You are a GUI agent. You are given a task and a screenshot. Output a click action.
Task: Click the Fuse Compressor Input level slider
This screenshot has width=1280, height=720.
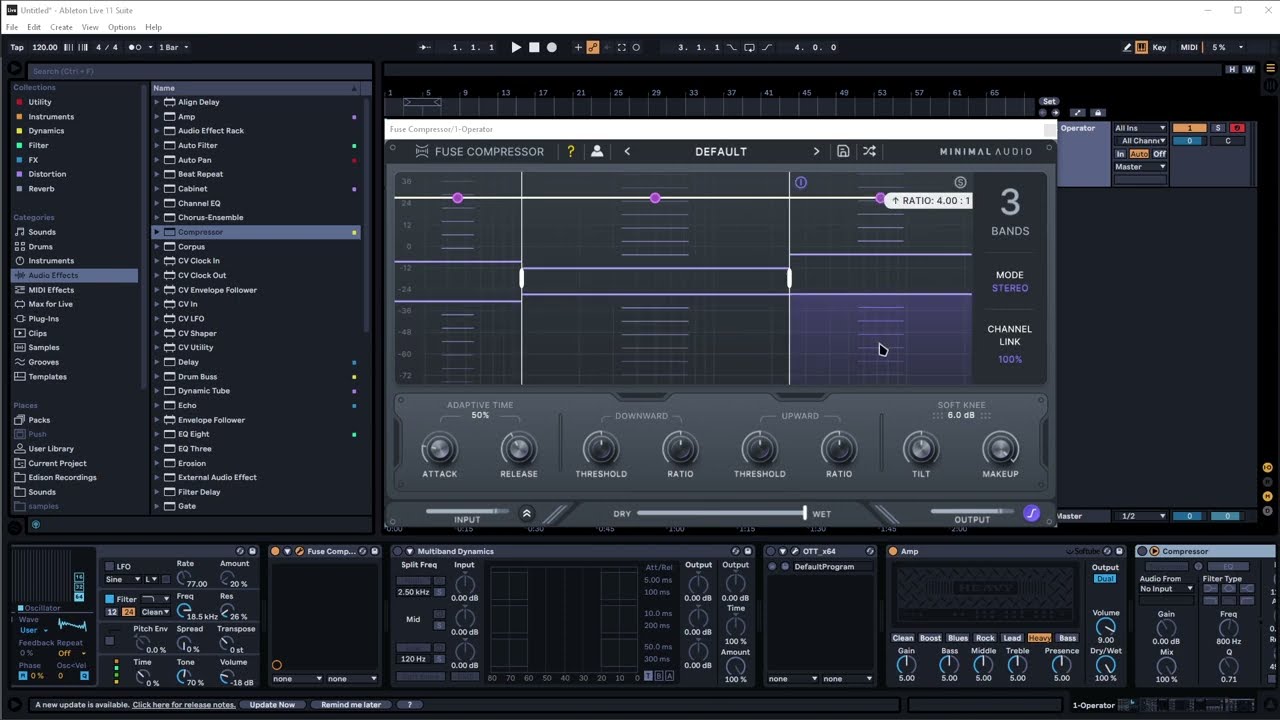(x=467, y=511)
